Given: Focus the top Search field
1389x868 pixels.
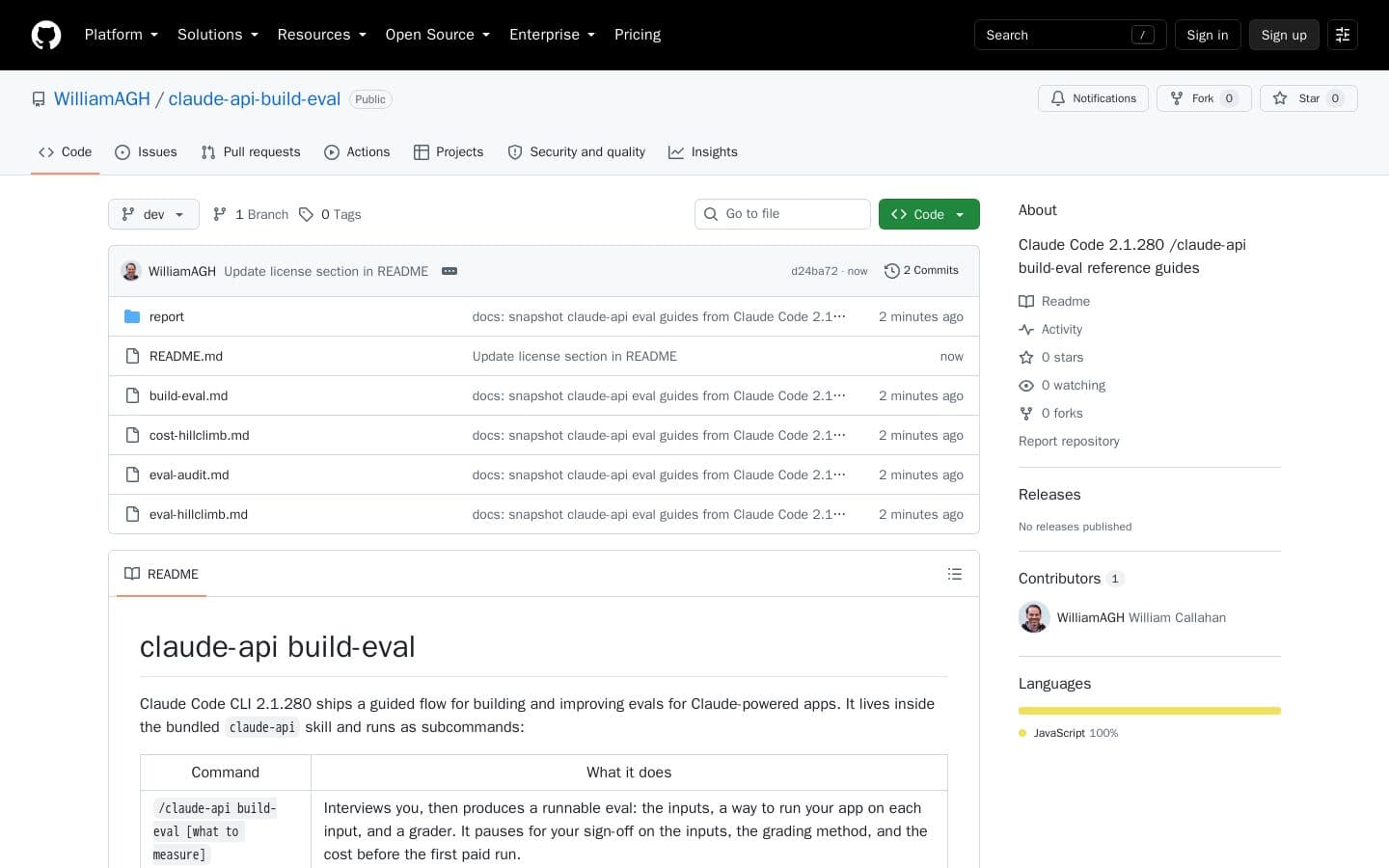Looking at the screenshot, I should pos(1070,35).
